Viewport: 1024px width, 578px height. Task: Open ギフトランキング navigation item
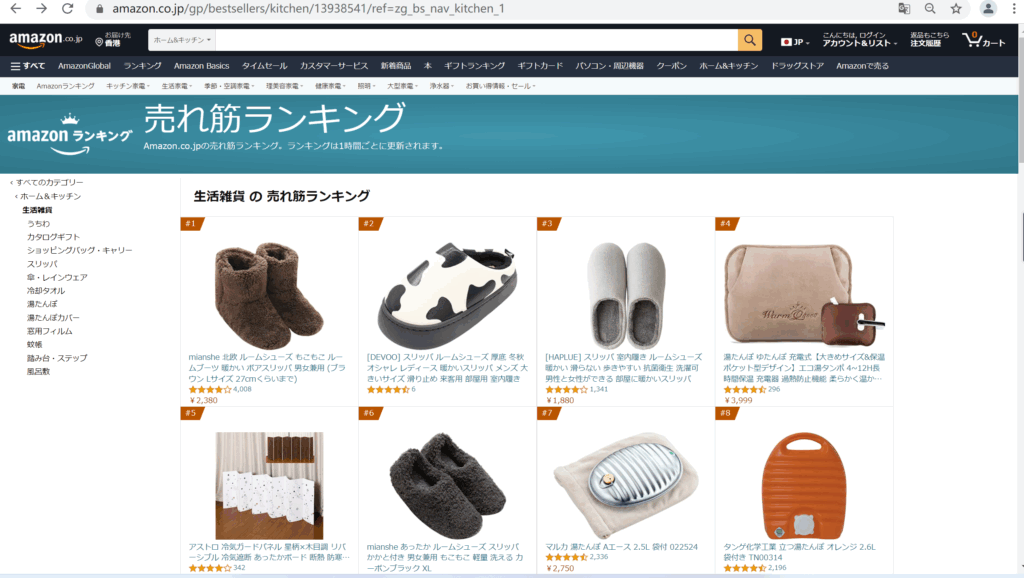(x=474, y=66)
